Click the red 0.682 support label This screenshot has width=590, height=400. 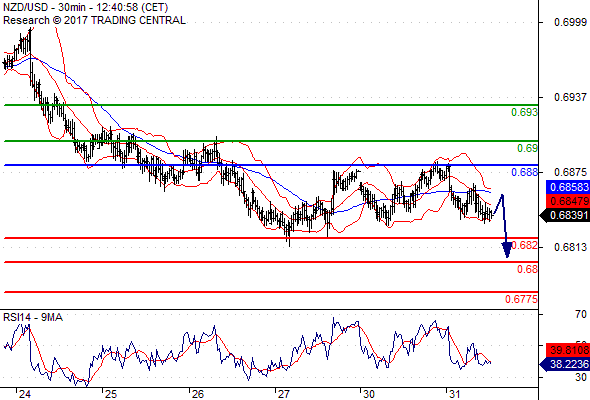(525, 245)
